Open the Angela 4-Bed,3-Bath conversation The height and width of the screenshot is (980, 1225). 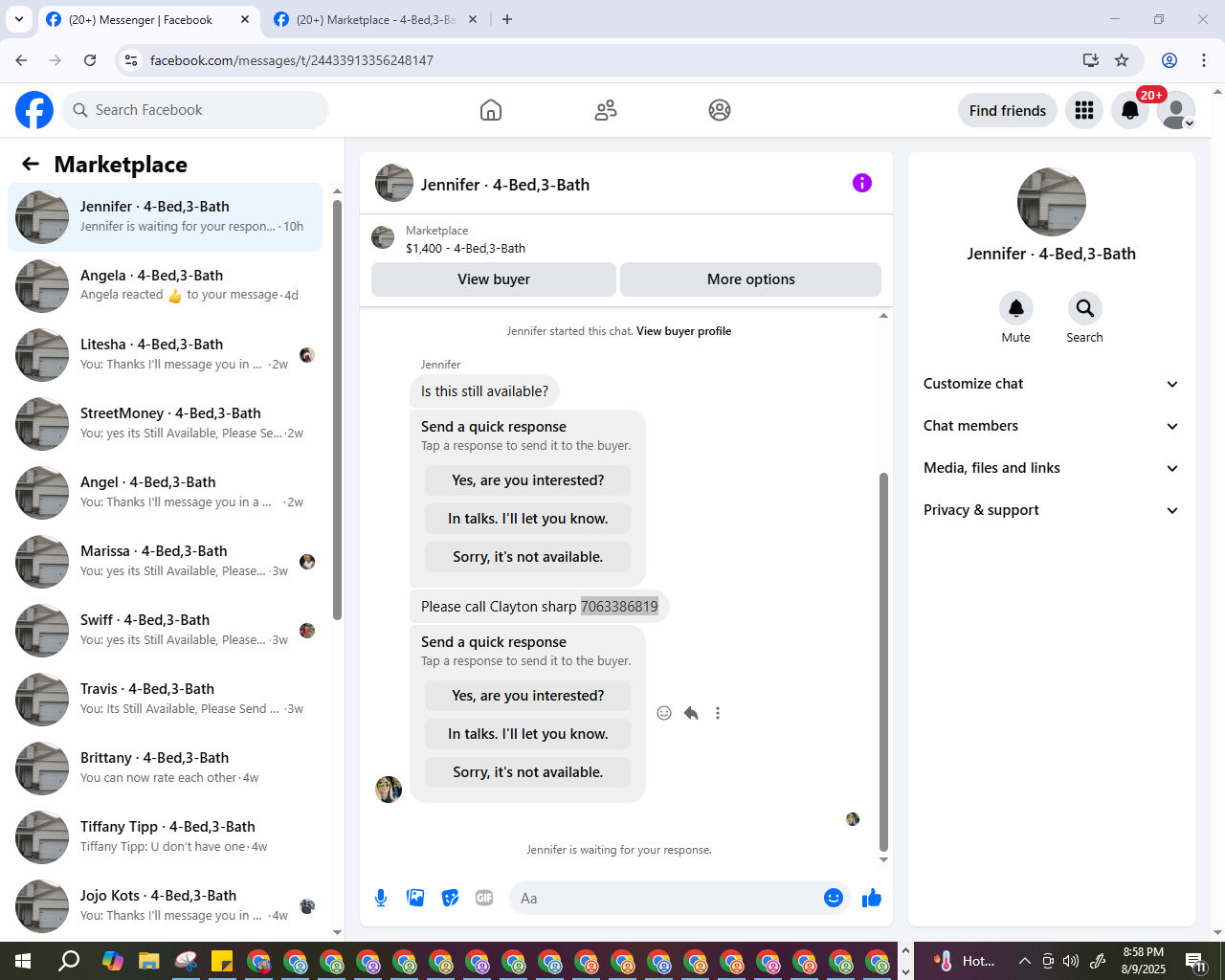pos(165,286)
